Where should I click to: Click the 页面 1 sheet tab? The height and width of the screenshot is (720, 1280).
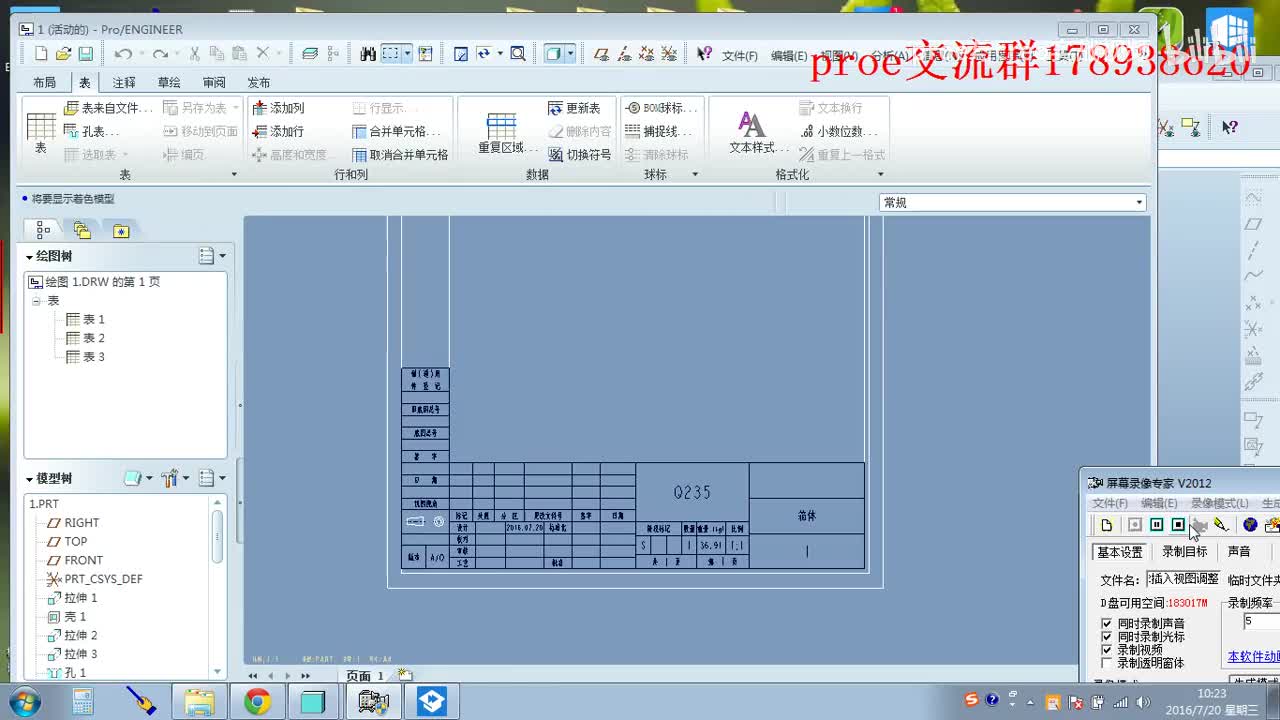tap(365, 676)
